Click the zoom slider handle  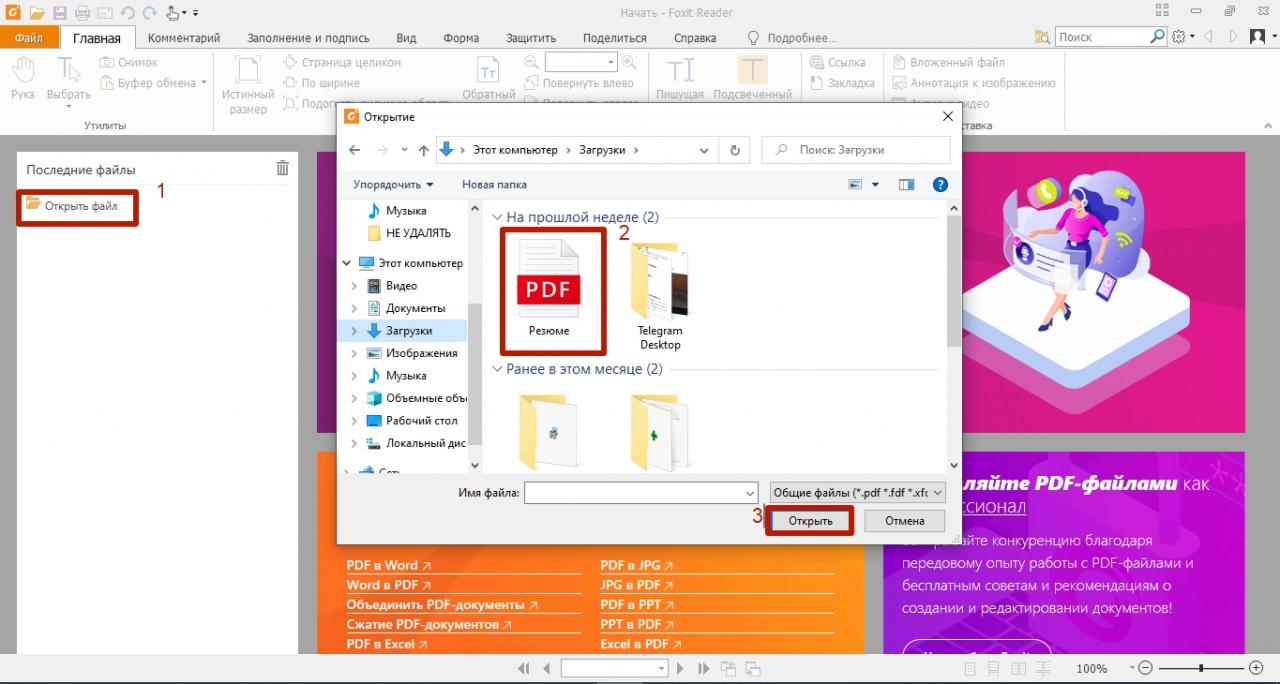click(x=1202, y=668)
